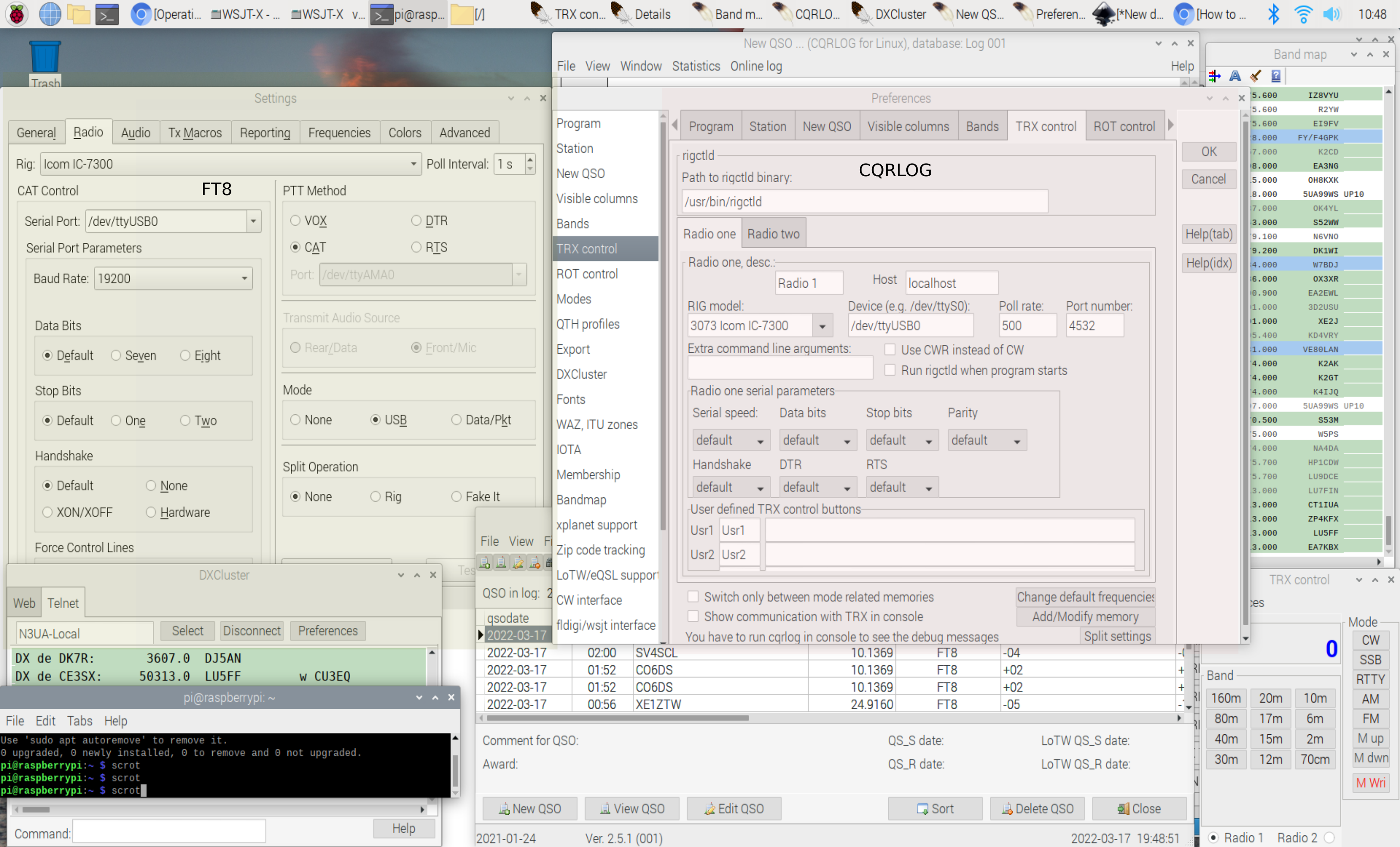Open Serial speed dropdown in Preferences
The height and width of the screenshot is (847, 1400).
click(x=731, y=440)
